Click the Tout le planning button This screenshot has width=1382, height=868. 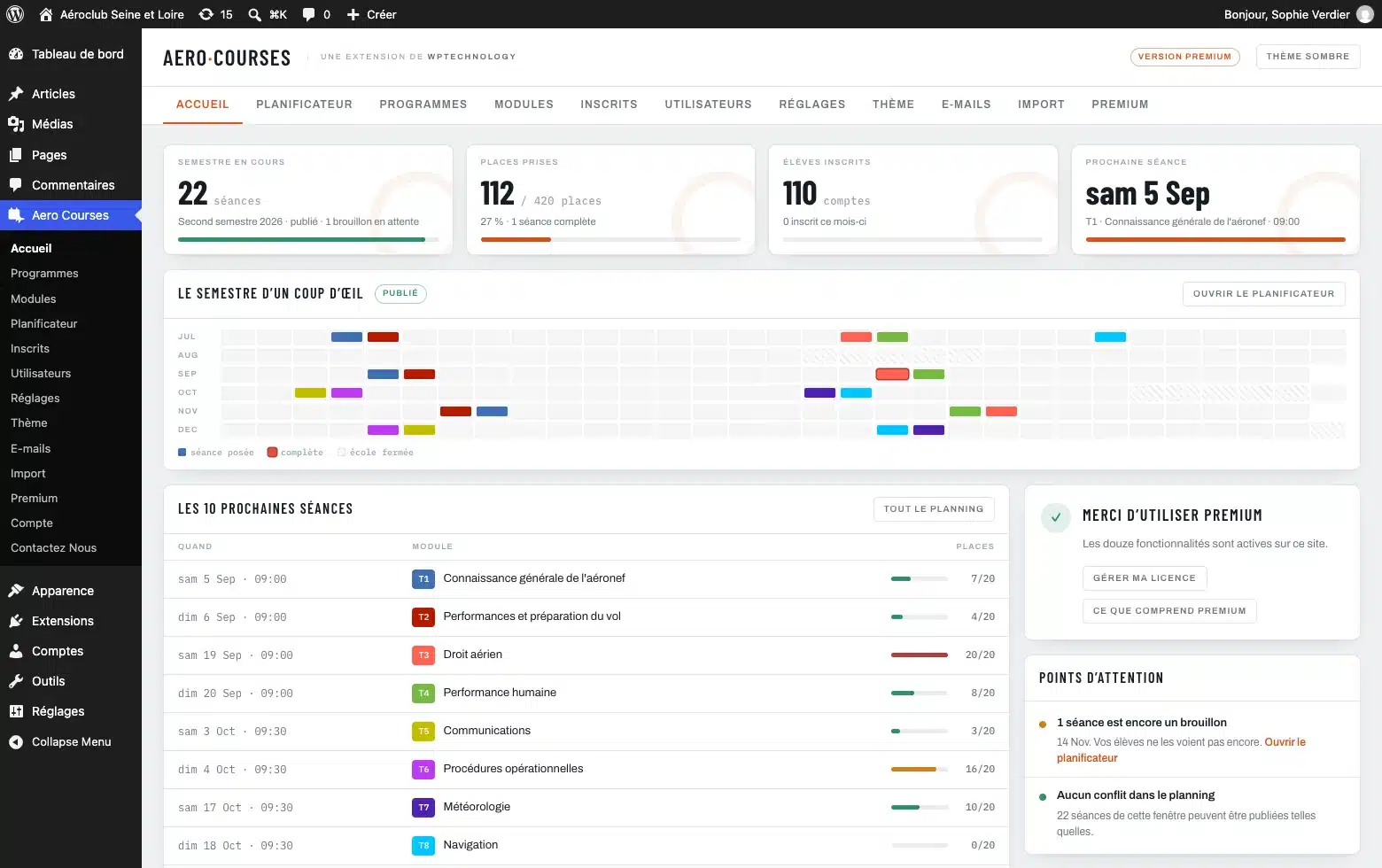point(934,509)
